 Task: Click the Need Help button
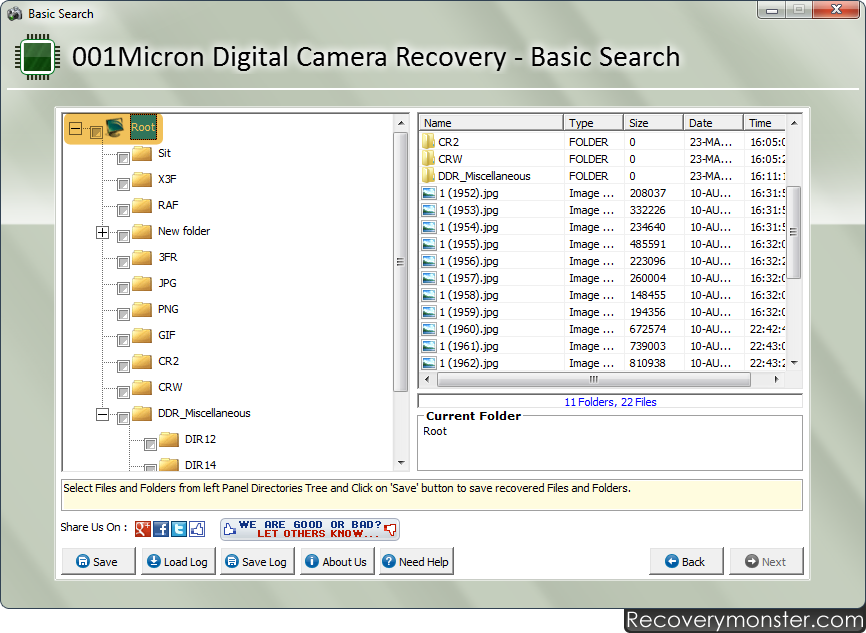coord(416,561)
